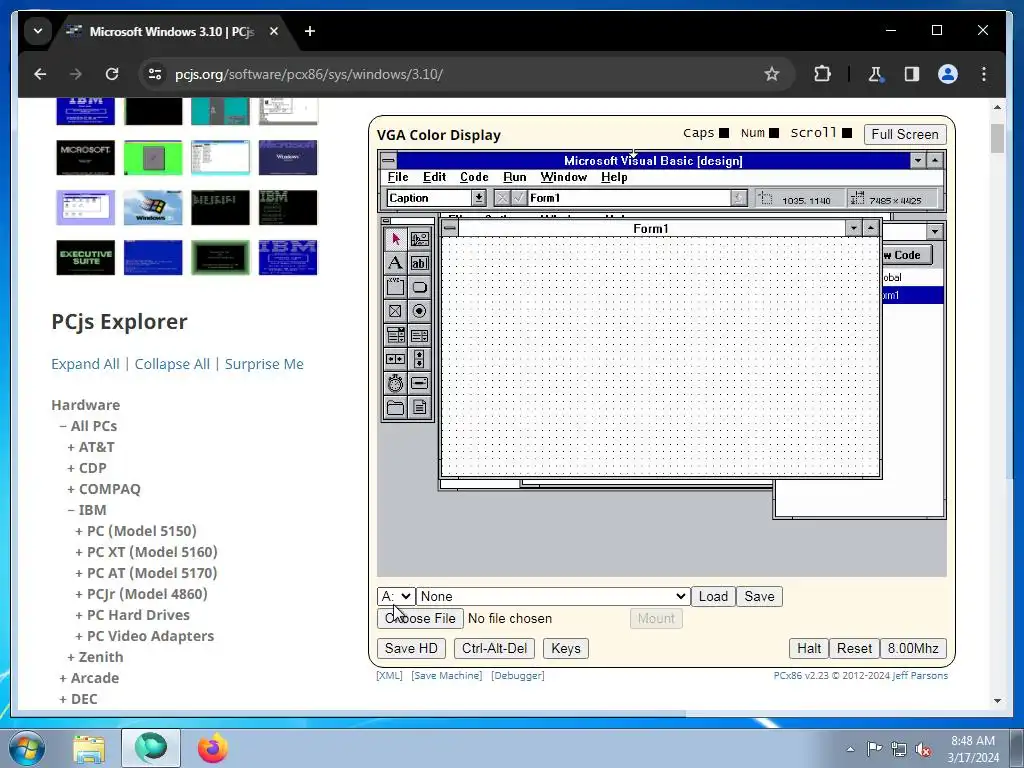
Task: Open the browser three-dot menu
Action: (984, 74)
